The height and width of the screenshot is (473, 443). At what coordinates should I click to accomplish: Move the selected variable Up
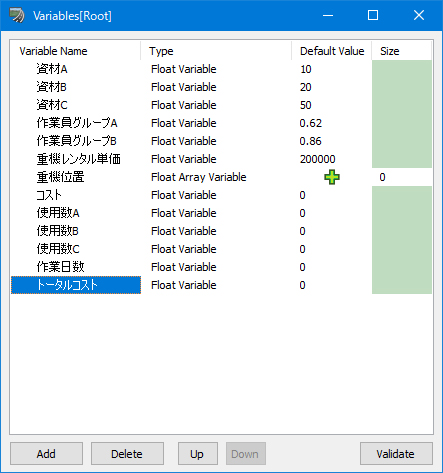point(197,454)
